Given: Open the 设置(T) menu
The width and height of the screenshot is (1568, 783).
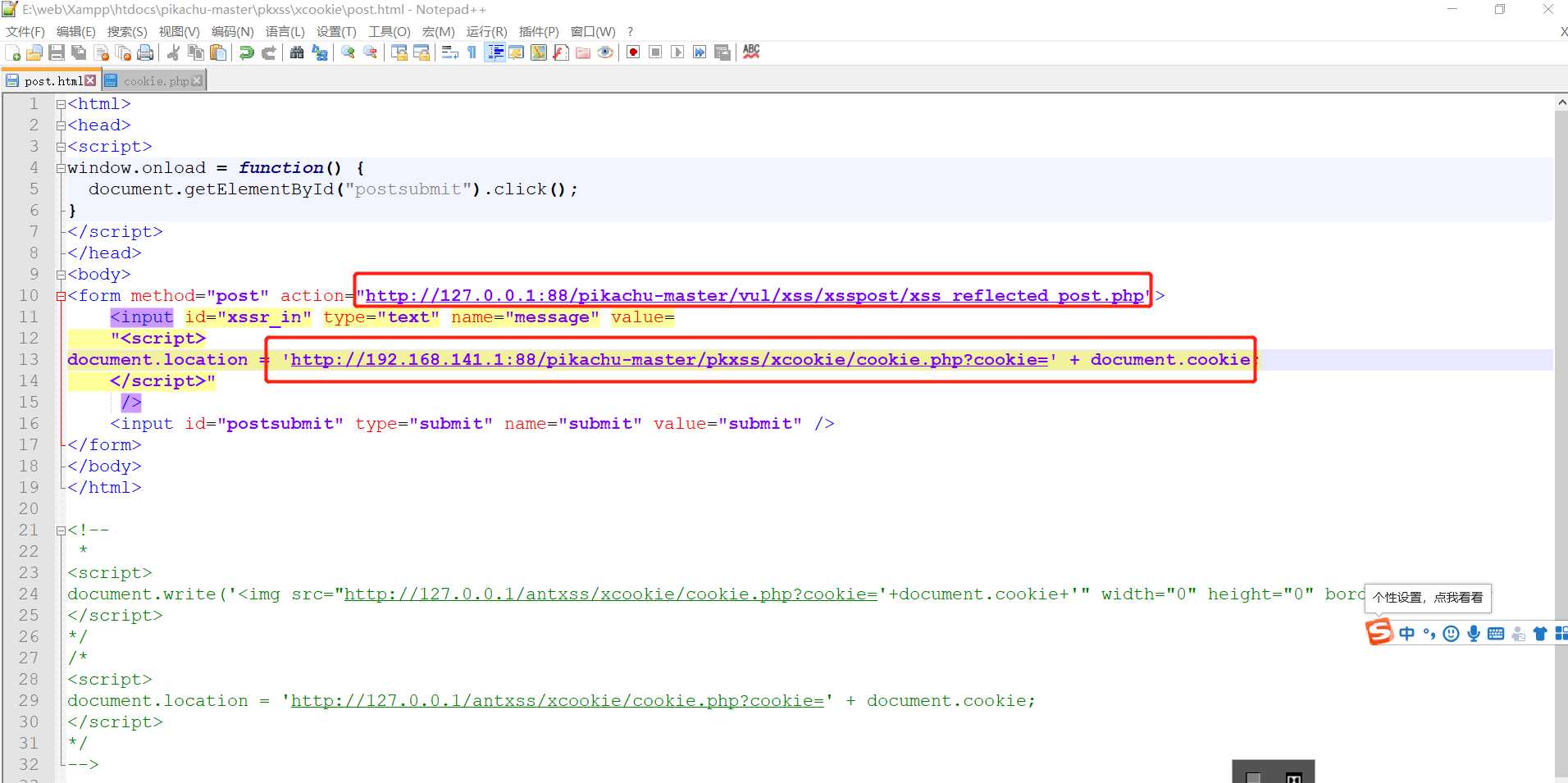Looking at the screenshot, I should (336, 31).
